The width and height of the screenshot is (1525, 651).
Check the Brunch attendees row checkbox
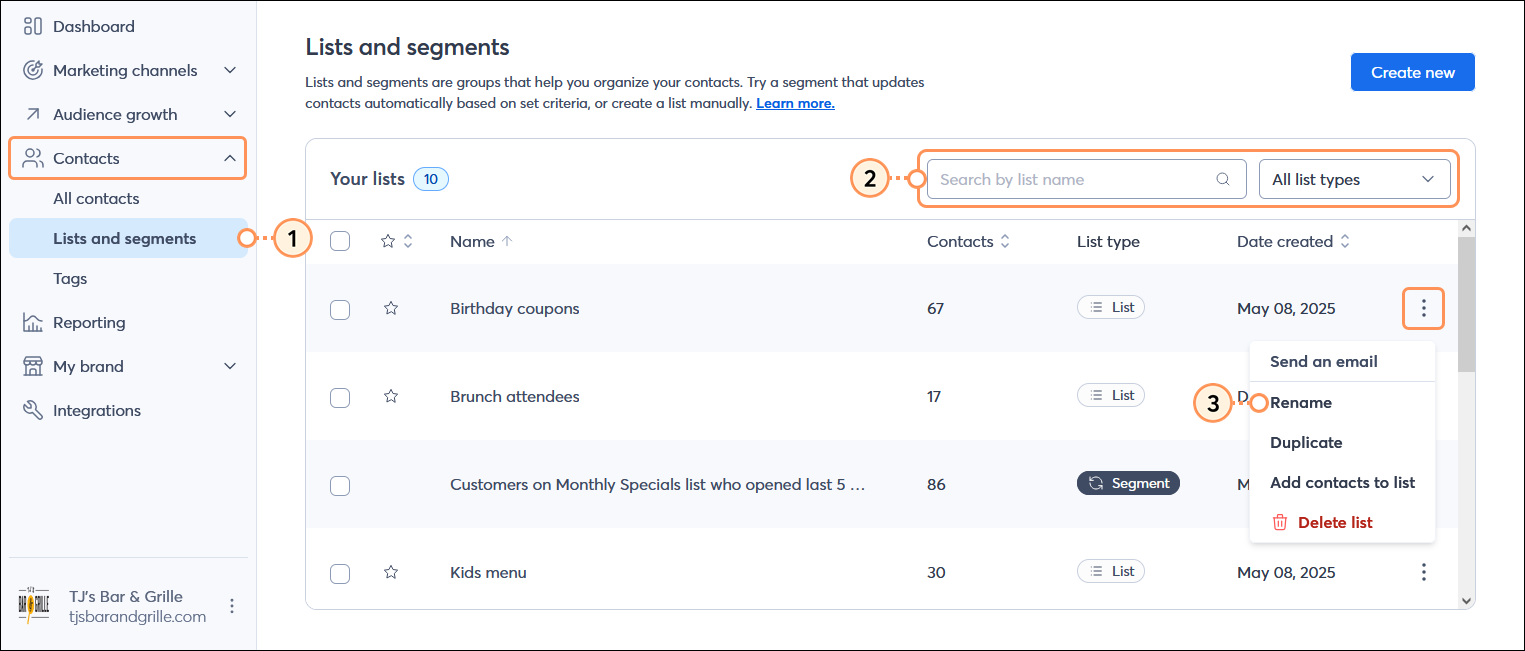[x=340, y=397]
